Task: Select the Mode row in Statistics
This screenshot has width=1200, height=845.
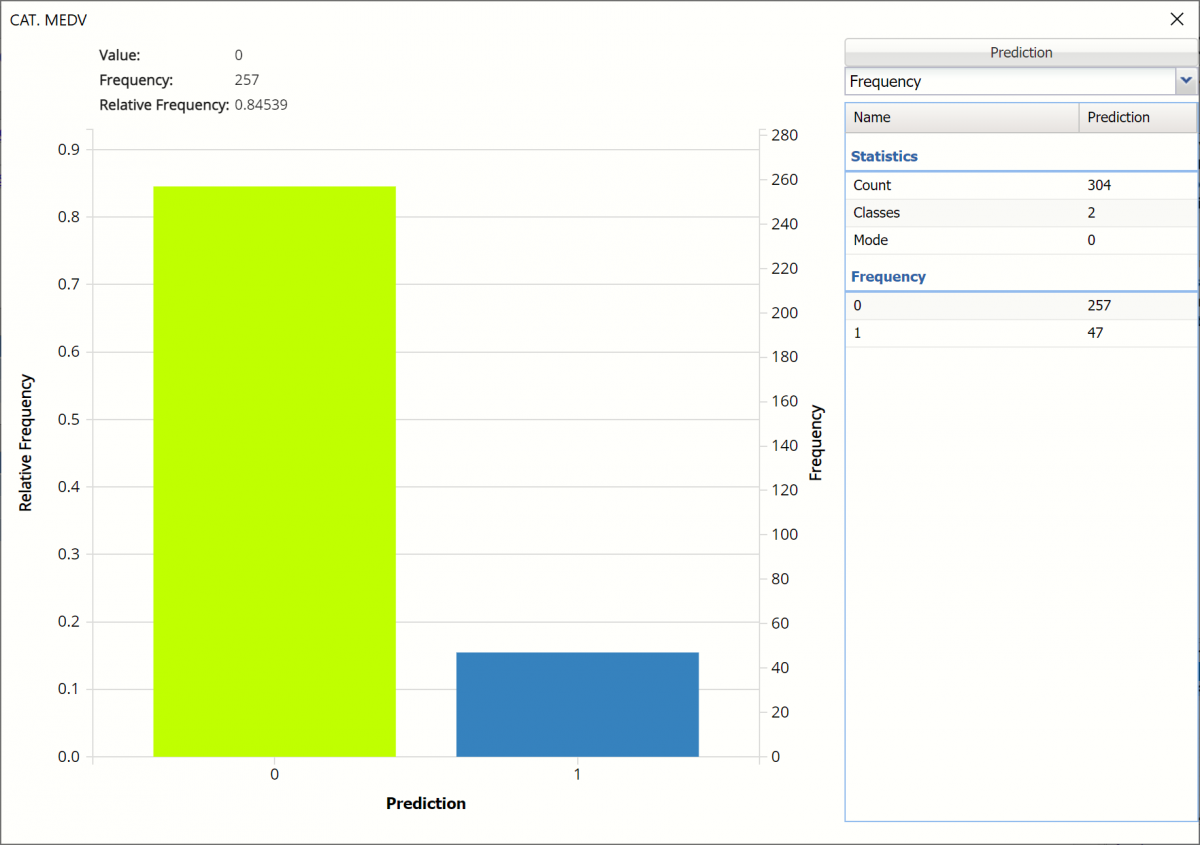Action: coord(1020,240)
